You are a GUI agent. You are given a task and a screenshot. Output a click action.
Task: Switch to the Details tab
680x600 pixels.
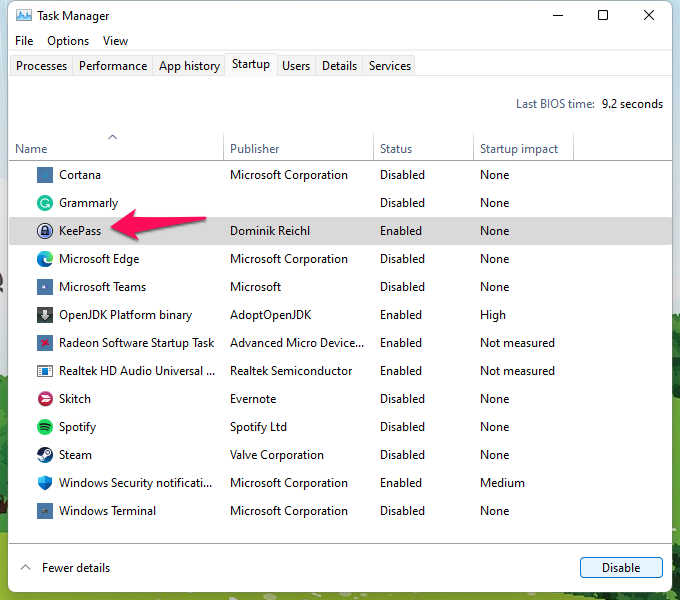[x=339, y=66]
